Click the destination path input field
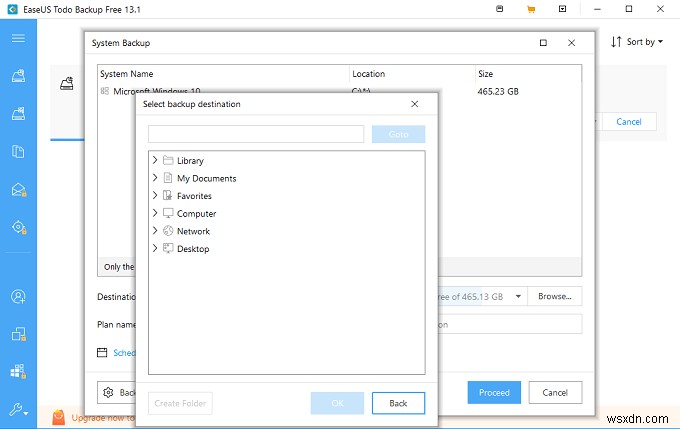 point(256,134)
